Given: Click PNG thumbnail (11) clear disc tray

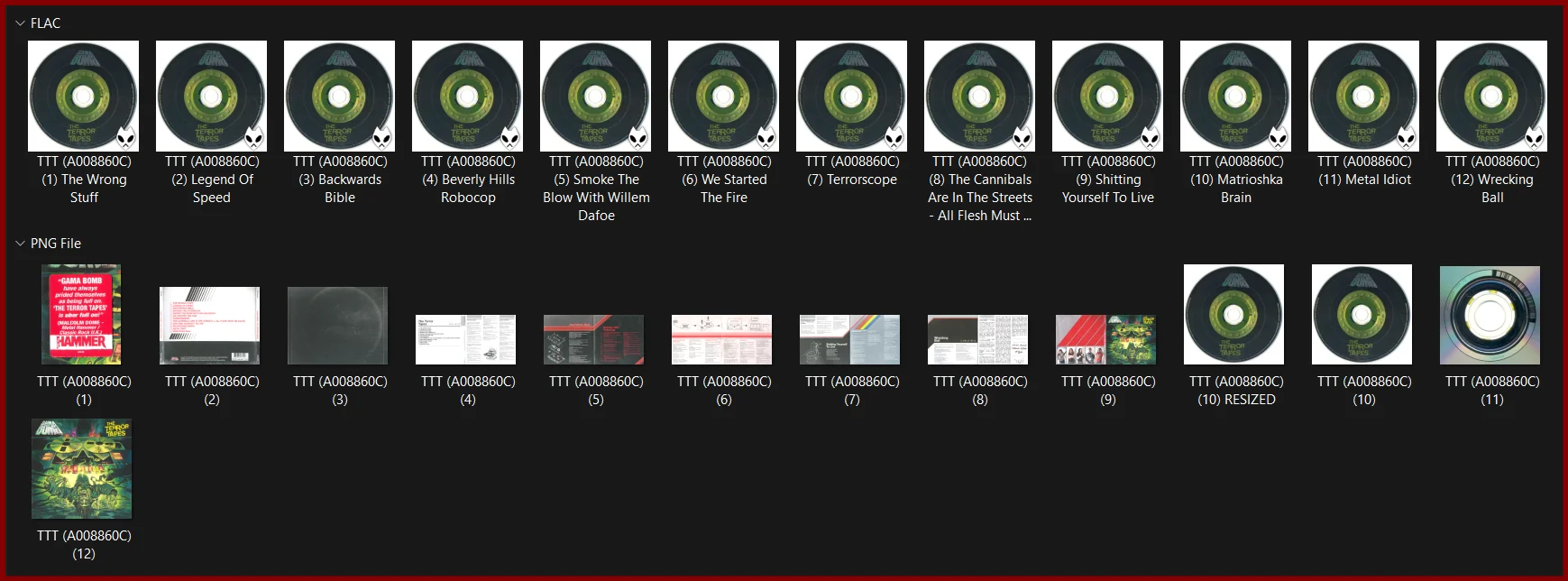Looking at the screenshot, I should pyautogui.click(x=1490, y=315).
